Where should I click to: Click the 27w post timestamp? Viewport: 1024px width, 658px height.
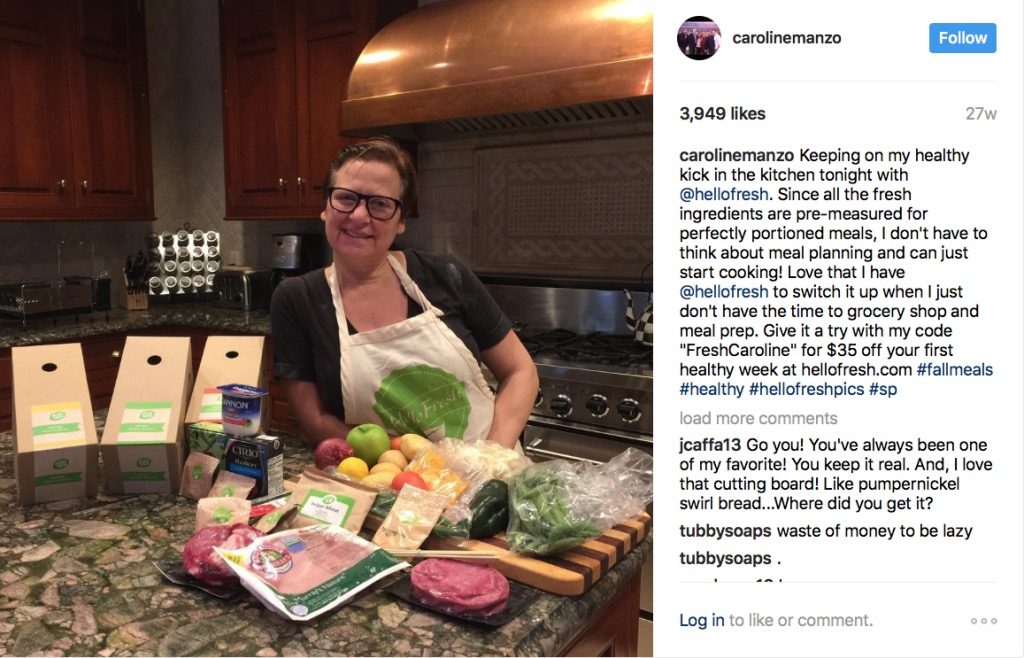point(981,114)
